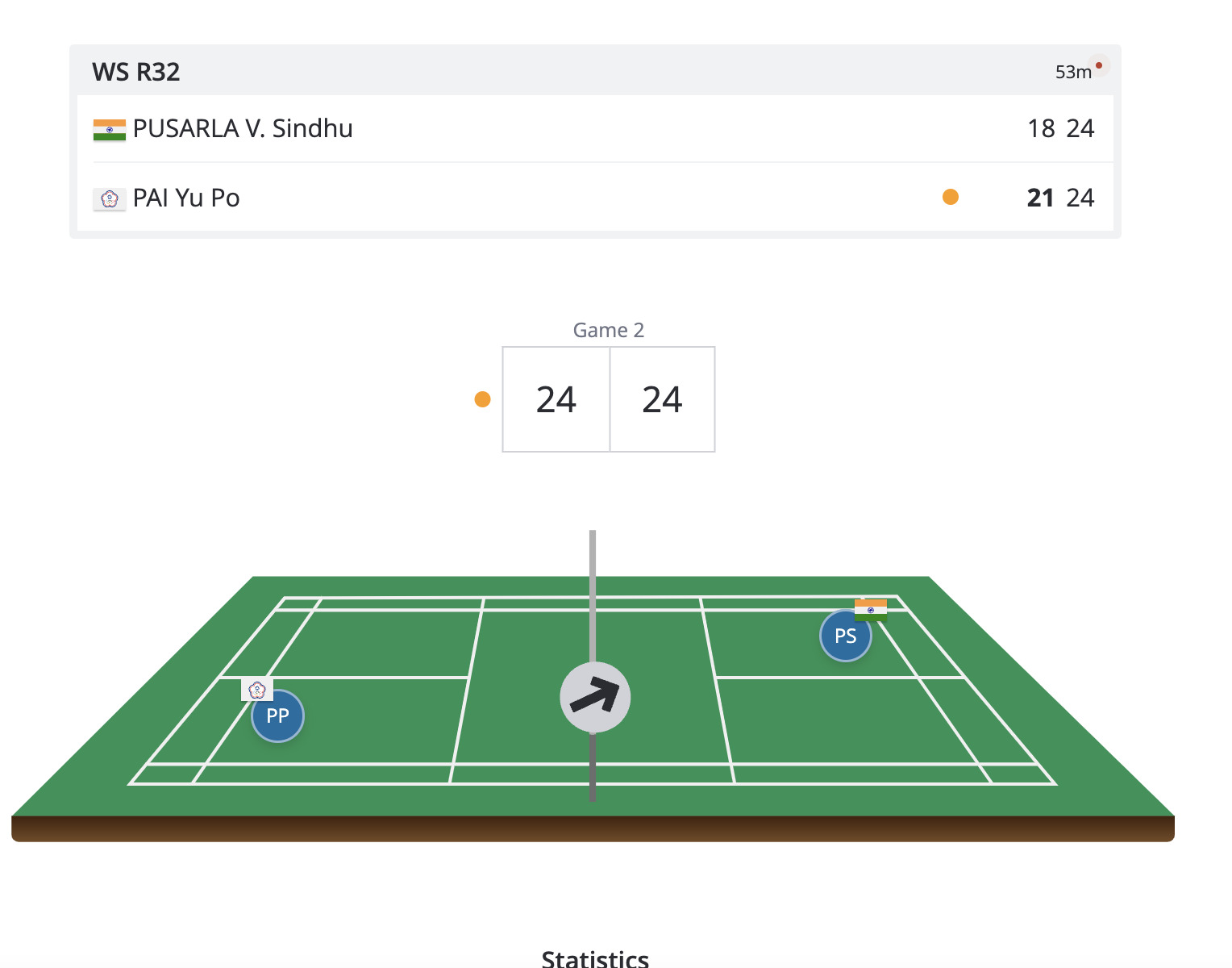
Task: Select the Game 2 label
Action: coord(608,330)
